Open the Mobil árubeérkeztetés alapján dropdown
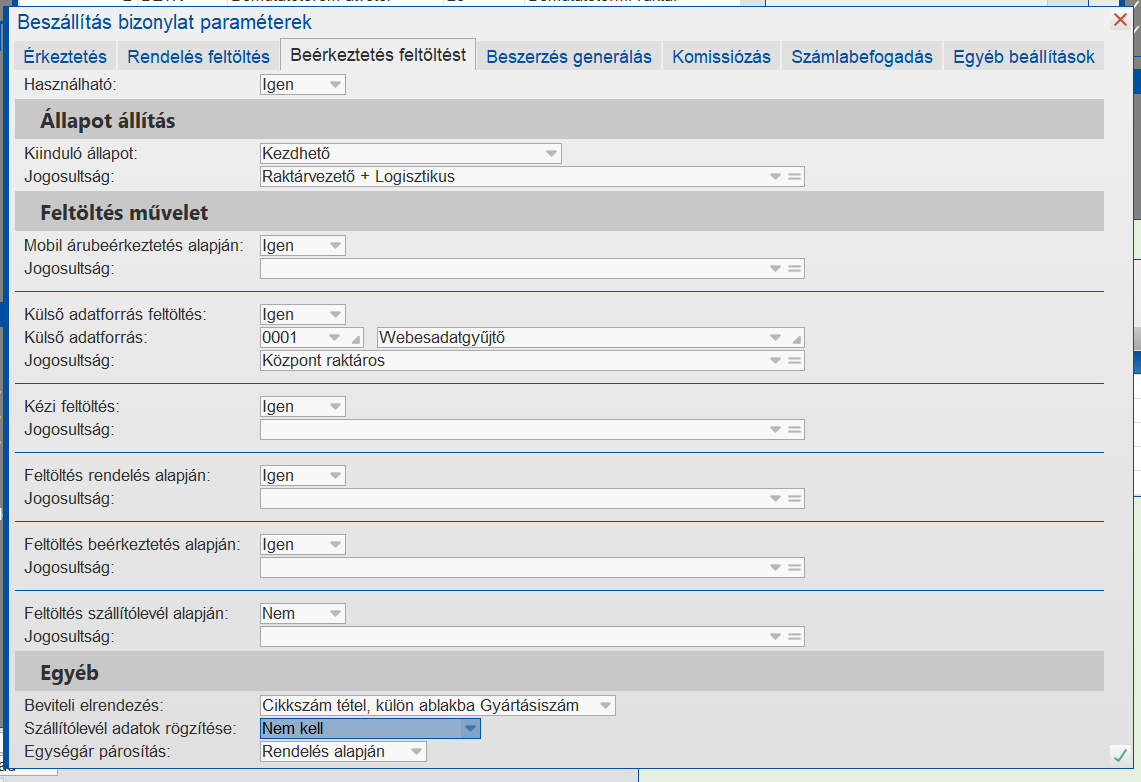This screenshot has width=1141, height=782. coord(335,246)
